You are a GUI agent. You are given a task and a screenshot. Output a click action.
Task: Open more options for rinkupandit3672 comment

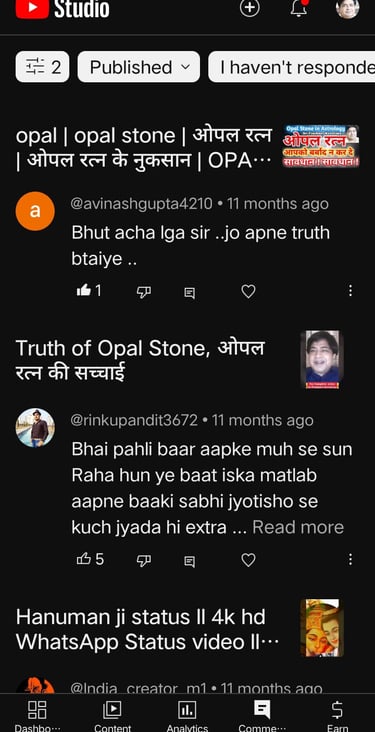(350, 559)
